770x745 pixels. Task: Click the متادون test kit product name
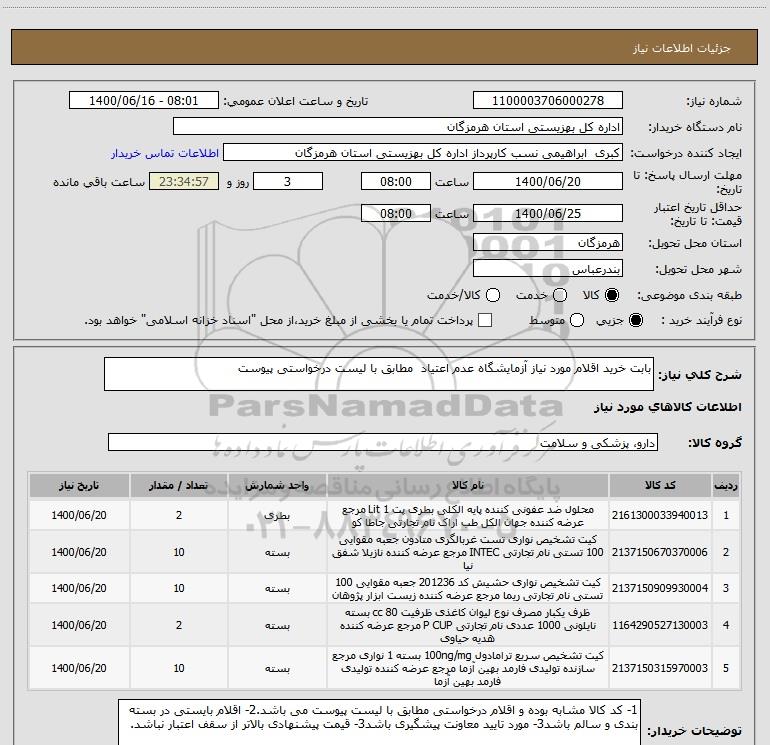pos(468,552)
